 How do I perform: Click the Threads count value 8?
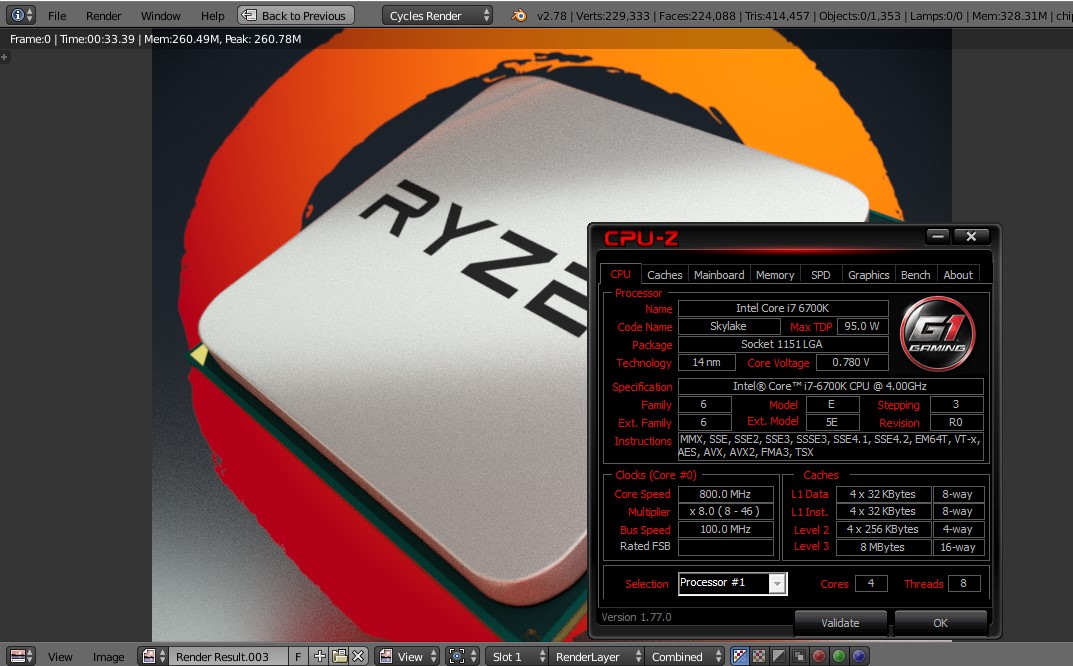tap(964, 583)
